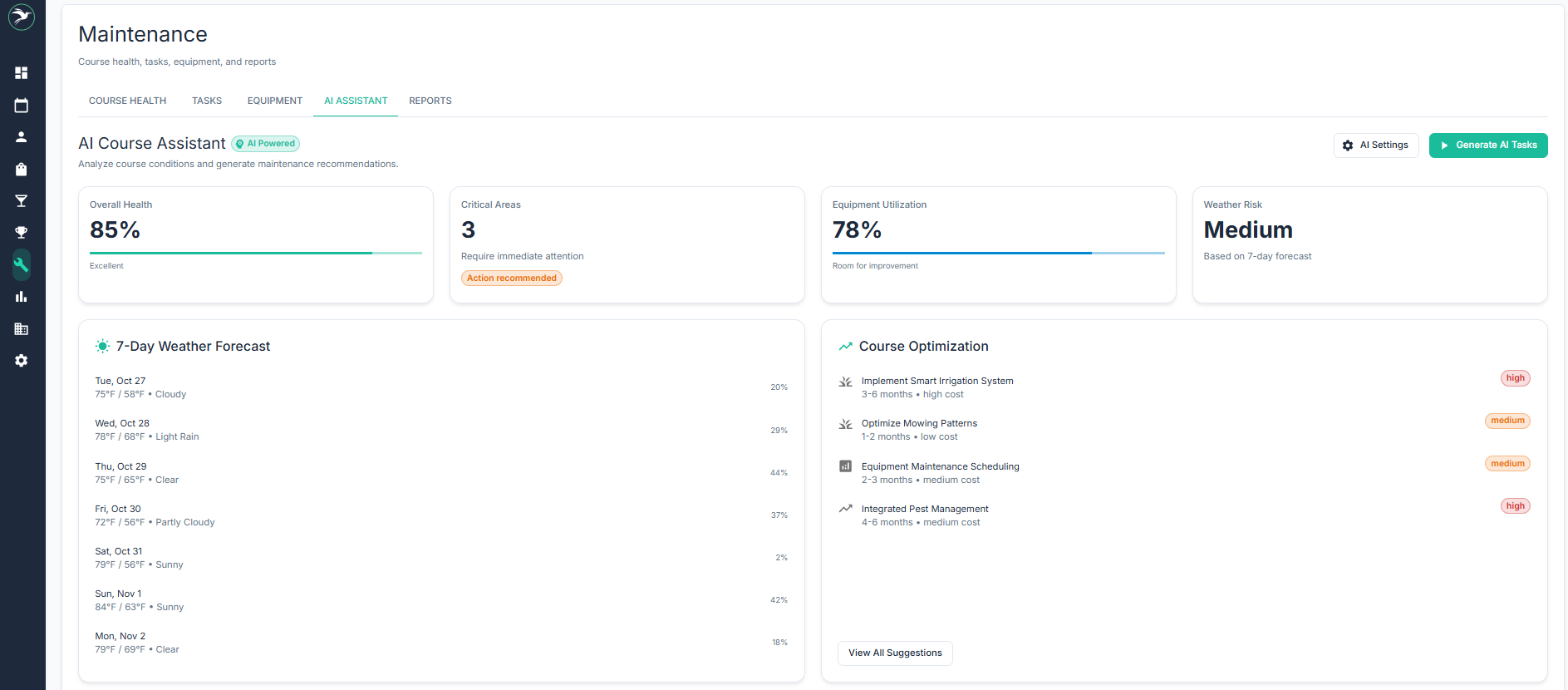
Task: Open the person (members) icon in the sidebar
Action: [22, 137]
